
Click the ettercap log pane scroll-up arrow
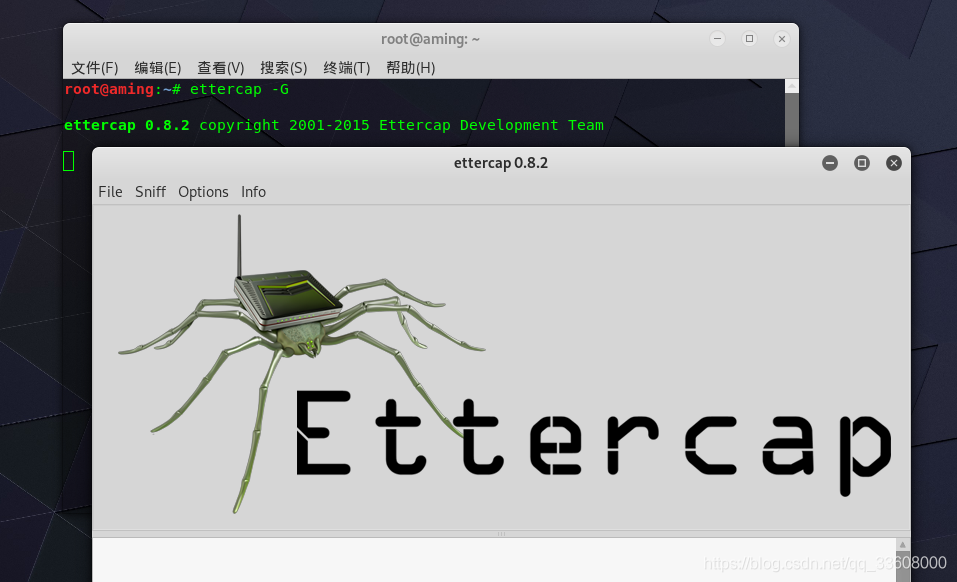[903, 545]
